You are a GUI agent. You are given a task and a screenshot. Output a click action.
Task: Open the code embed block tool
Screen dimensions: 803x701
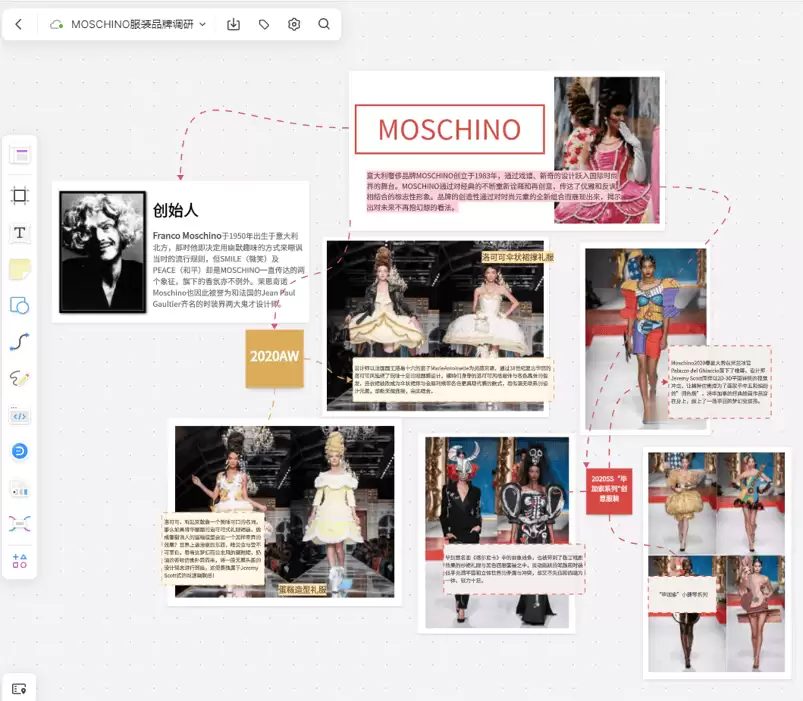[20, 416]
